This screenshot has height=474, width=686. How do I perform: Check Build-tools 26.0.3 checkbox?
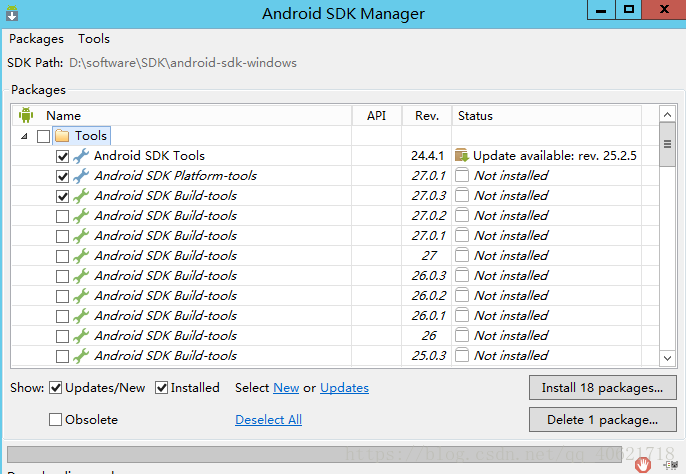(62, 276)
